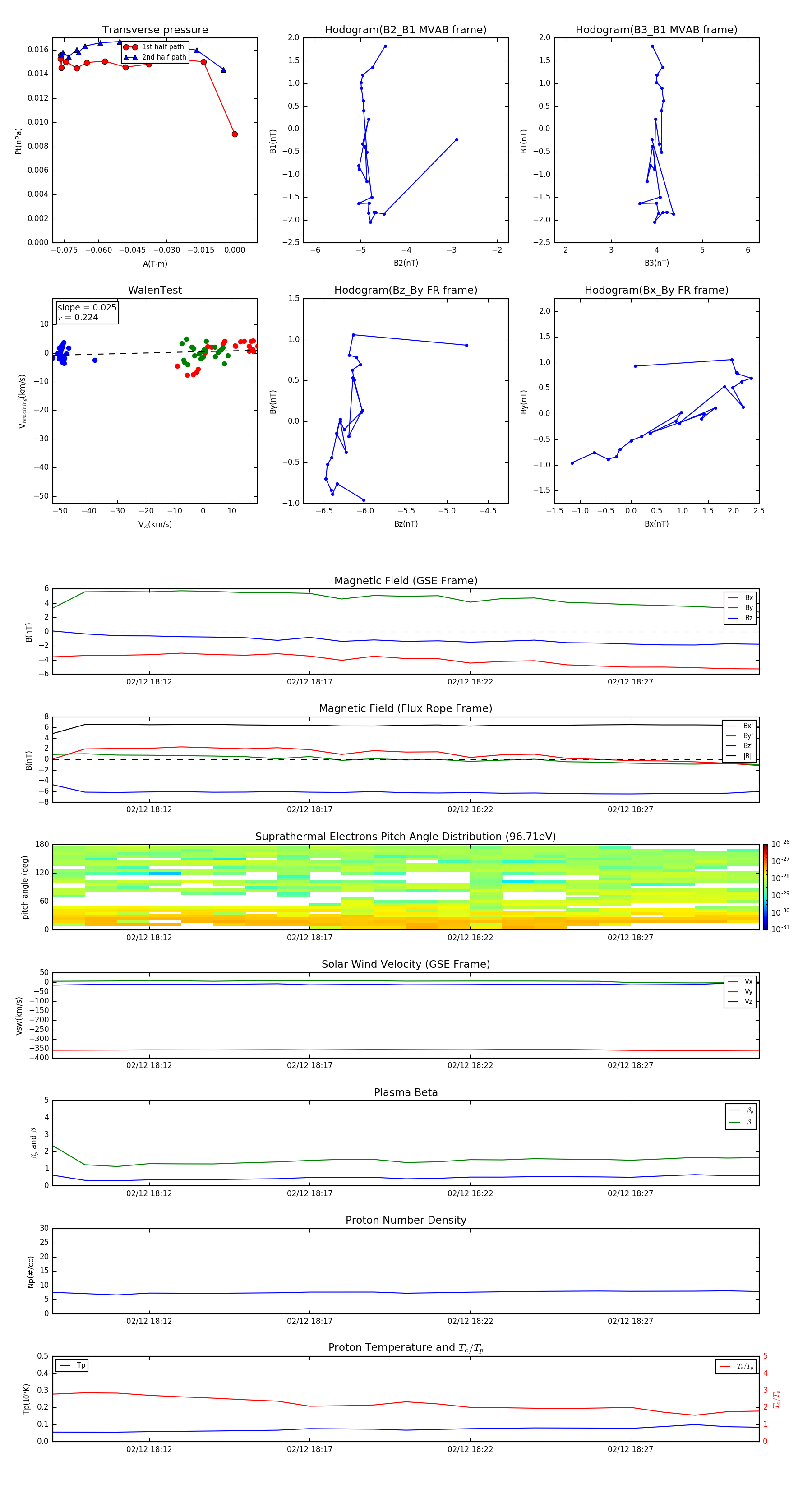Click the 'Transverse pressure' plot title
Viewport: 812px width, 1489px height.
pyautogui.click(x=155, y=30)
